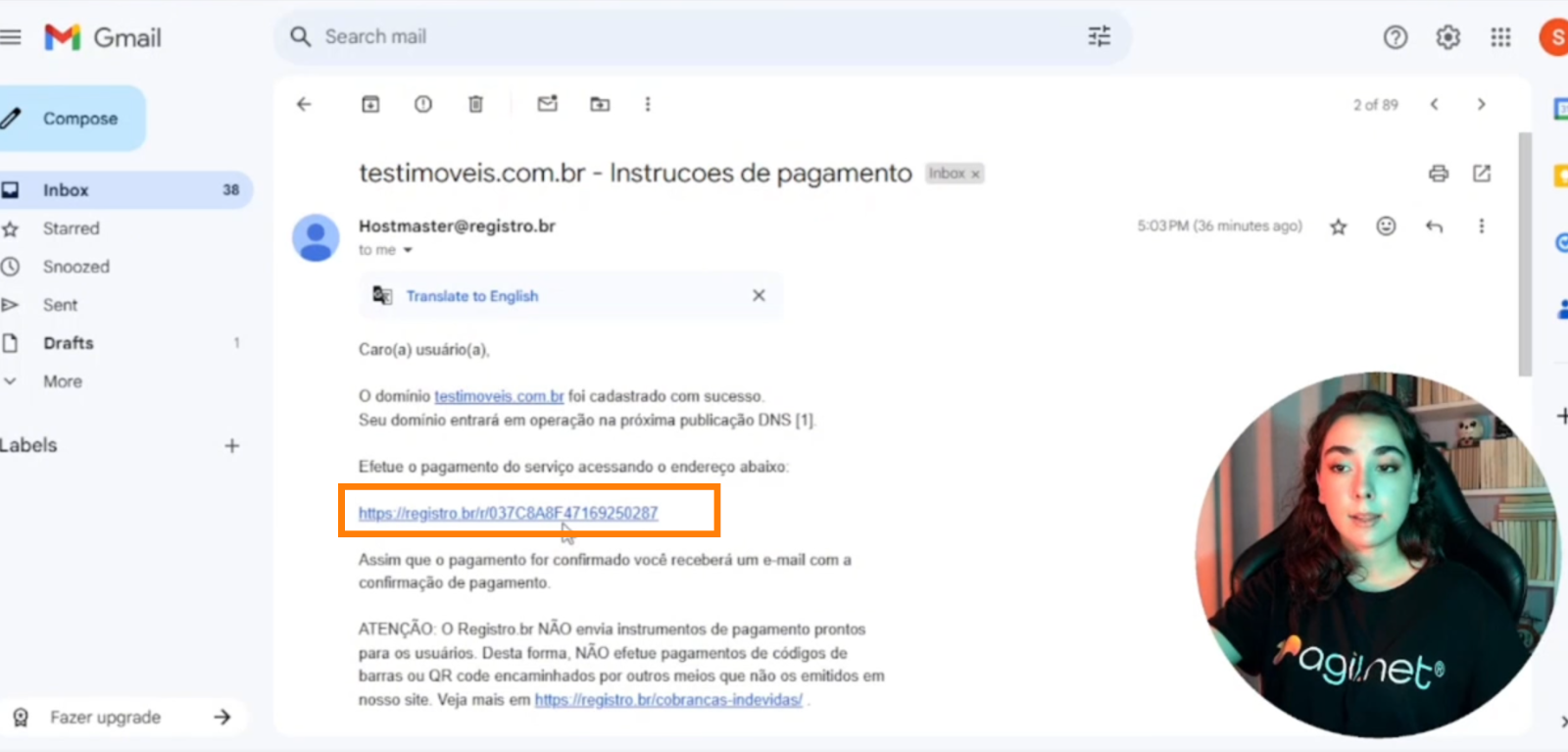Open message More menu three dots

pyautogui.click(x=1481, y=226)
